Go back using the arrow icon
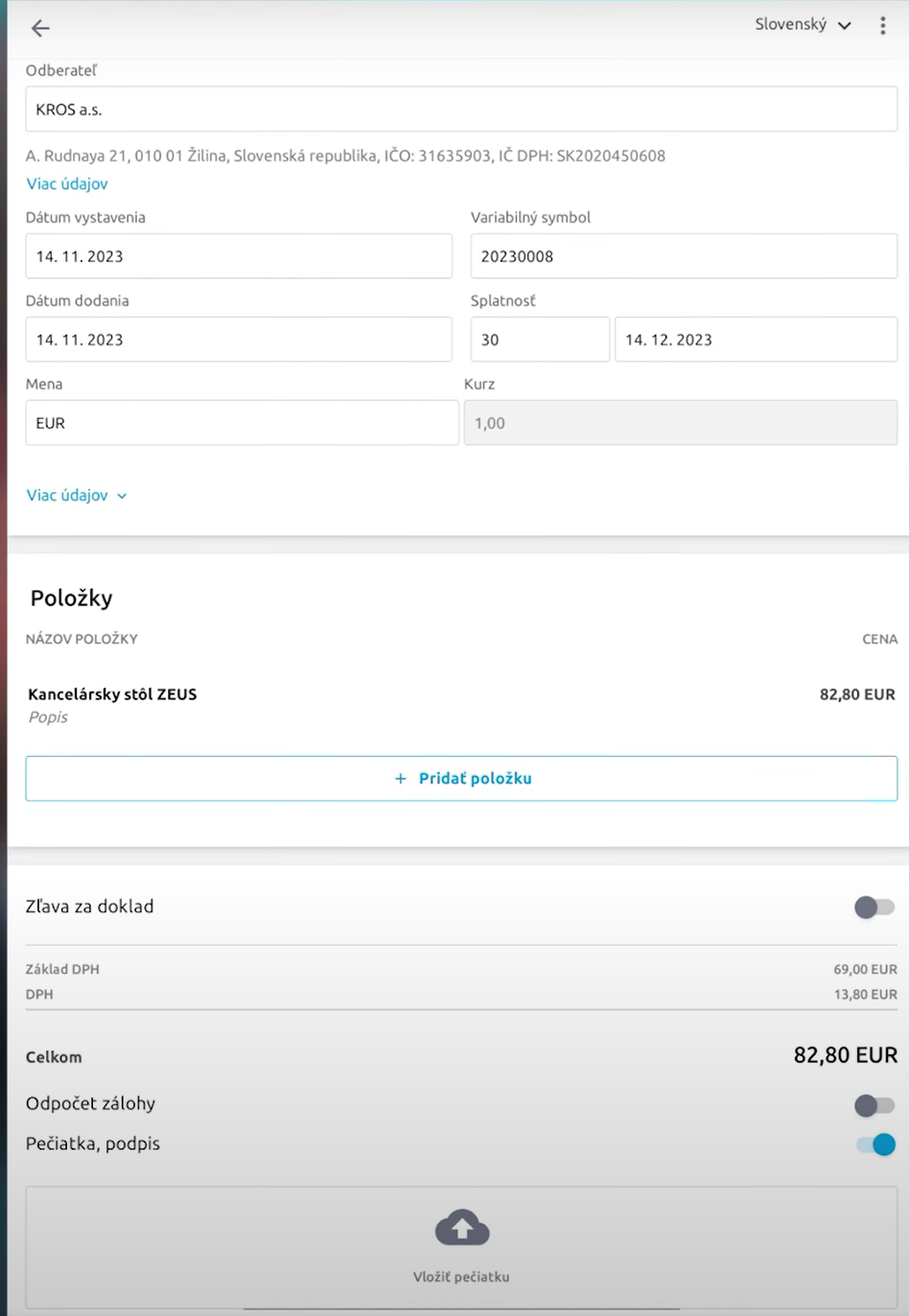This screenshot has width=909, height=1316. coord(40,28)
